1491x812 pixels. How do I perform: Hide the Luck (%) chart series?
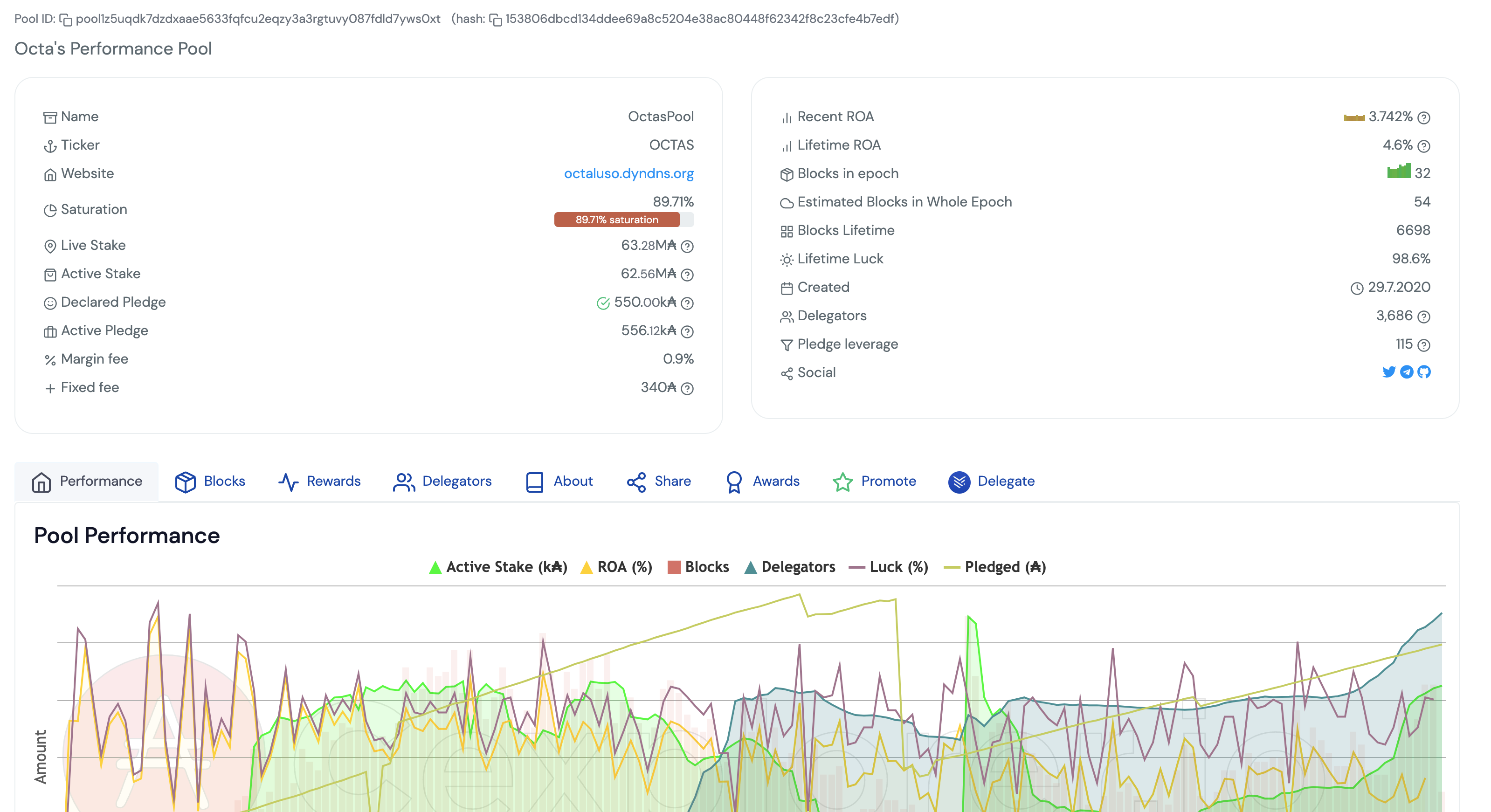tap(889, 567)
